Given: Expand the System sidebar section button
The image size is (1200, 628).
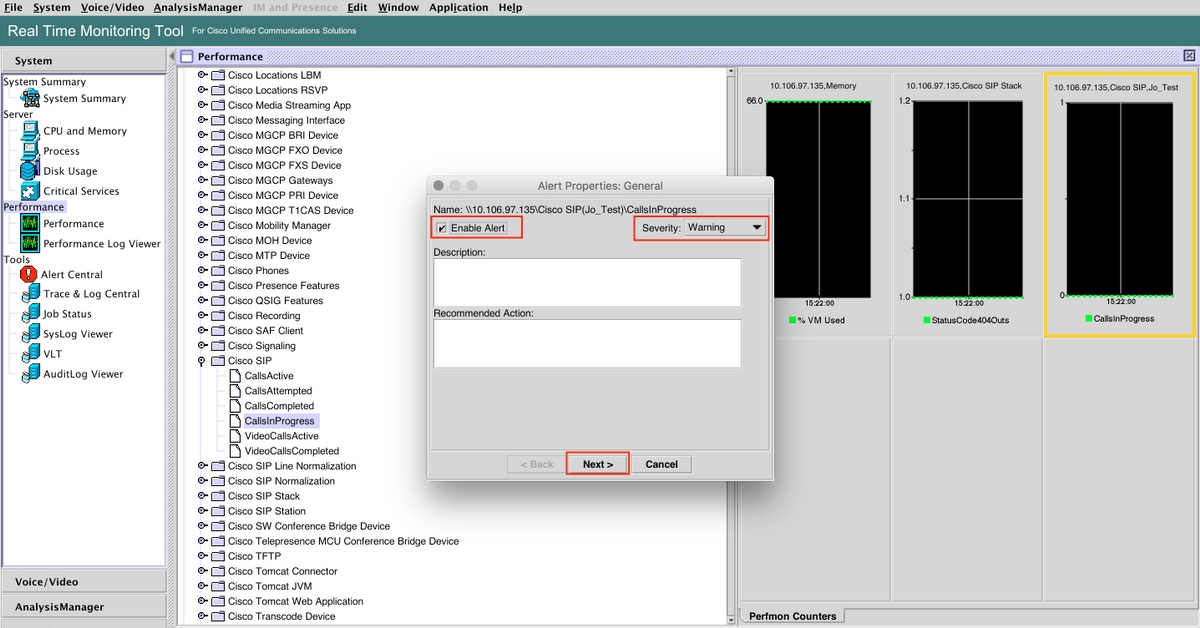Looking at the screenshot, I should (x=83, y=61).
